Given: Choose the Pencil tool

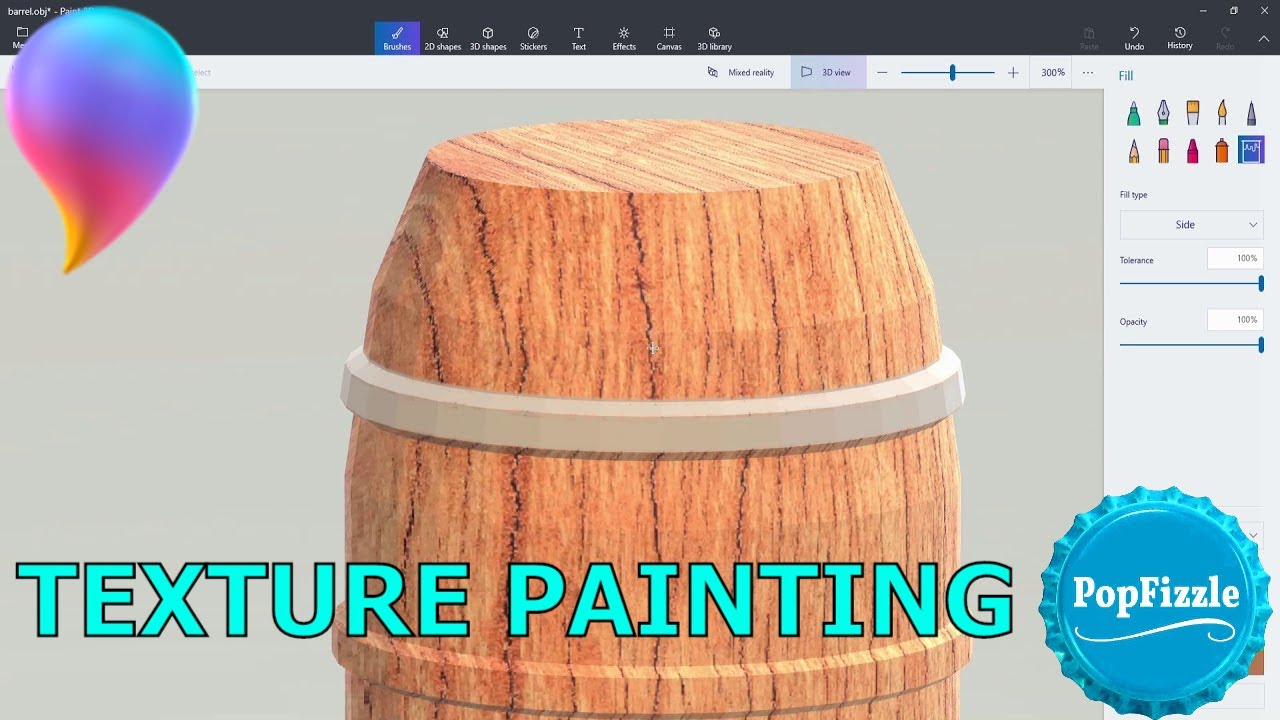Looking at the screenshot, I should tap(1133, 151).
